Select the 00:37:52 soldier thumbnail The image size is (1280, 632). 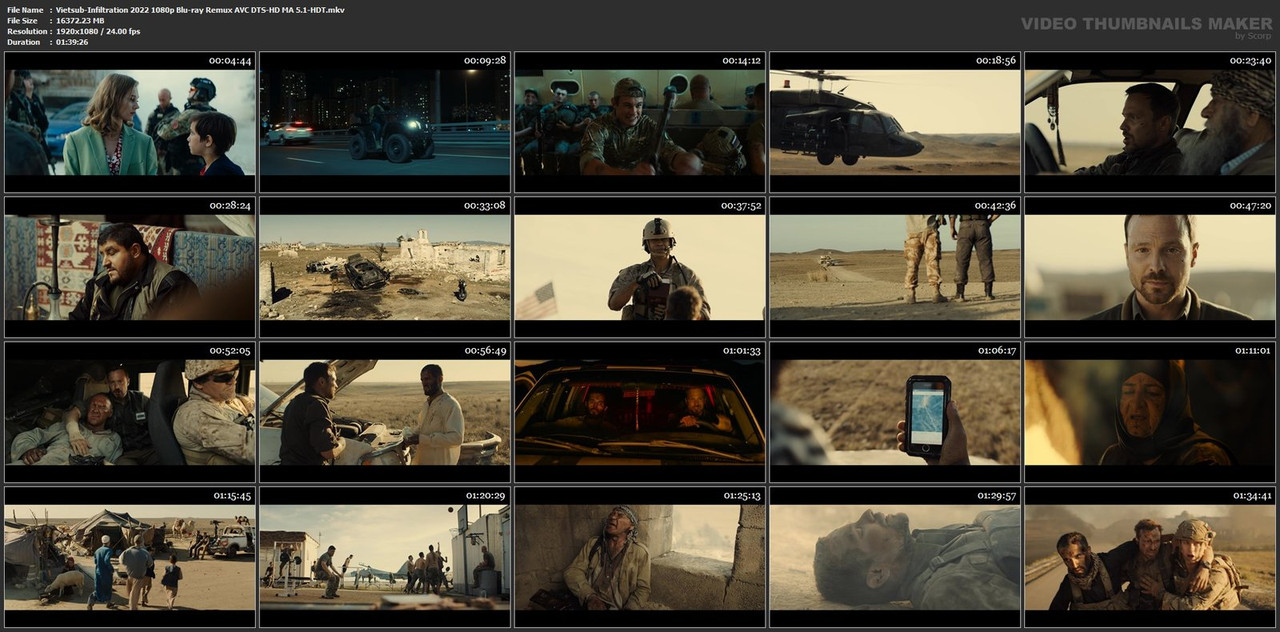(640, 267)
